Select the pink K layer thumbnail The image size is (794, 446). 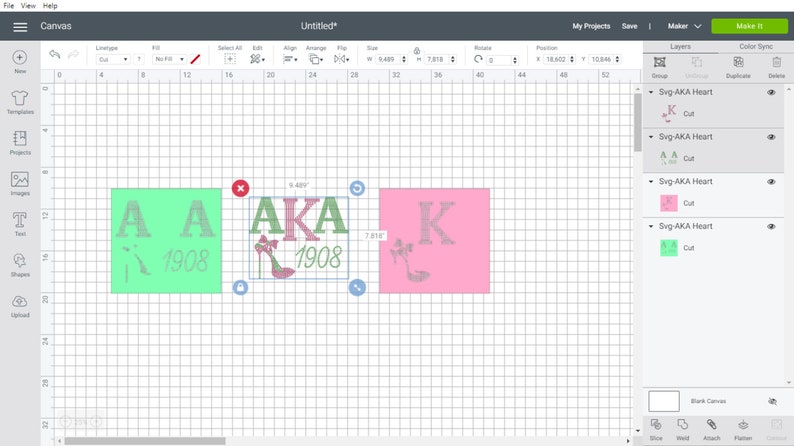pyautogui.click(x=668, y=203)
